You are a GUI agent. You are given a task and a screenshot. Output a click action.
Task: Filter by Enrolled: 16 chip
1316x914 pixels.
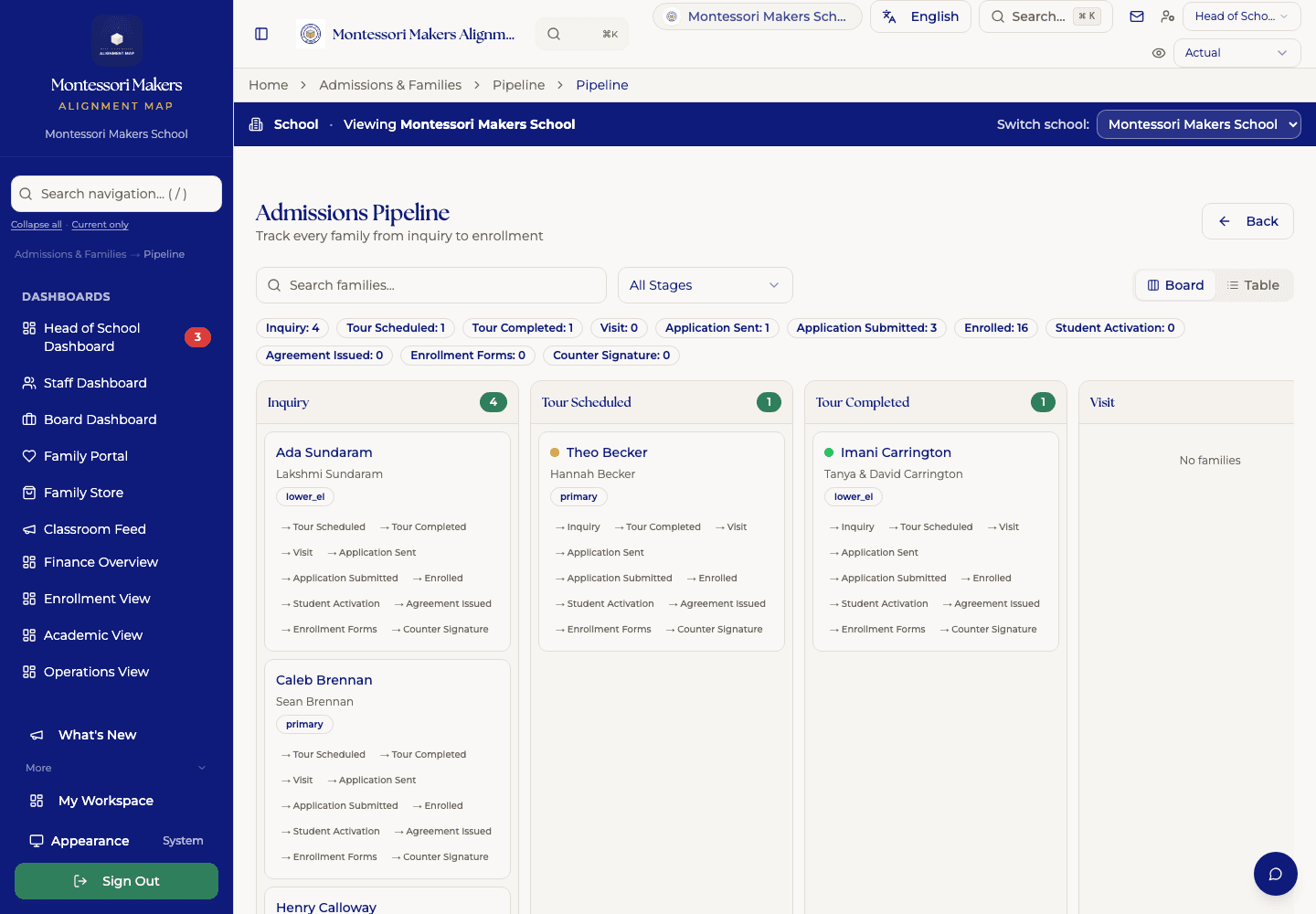(996, 328)
